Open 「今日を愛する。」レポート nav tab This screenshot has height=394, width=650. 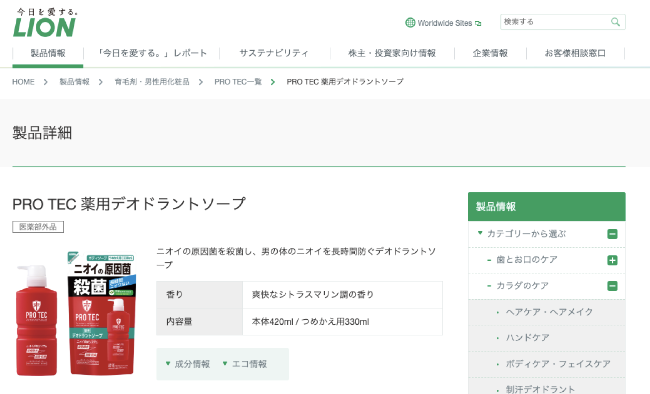point(152,53)
